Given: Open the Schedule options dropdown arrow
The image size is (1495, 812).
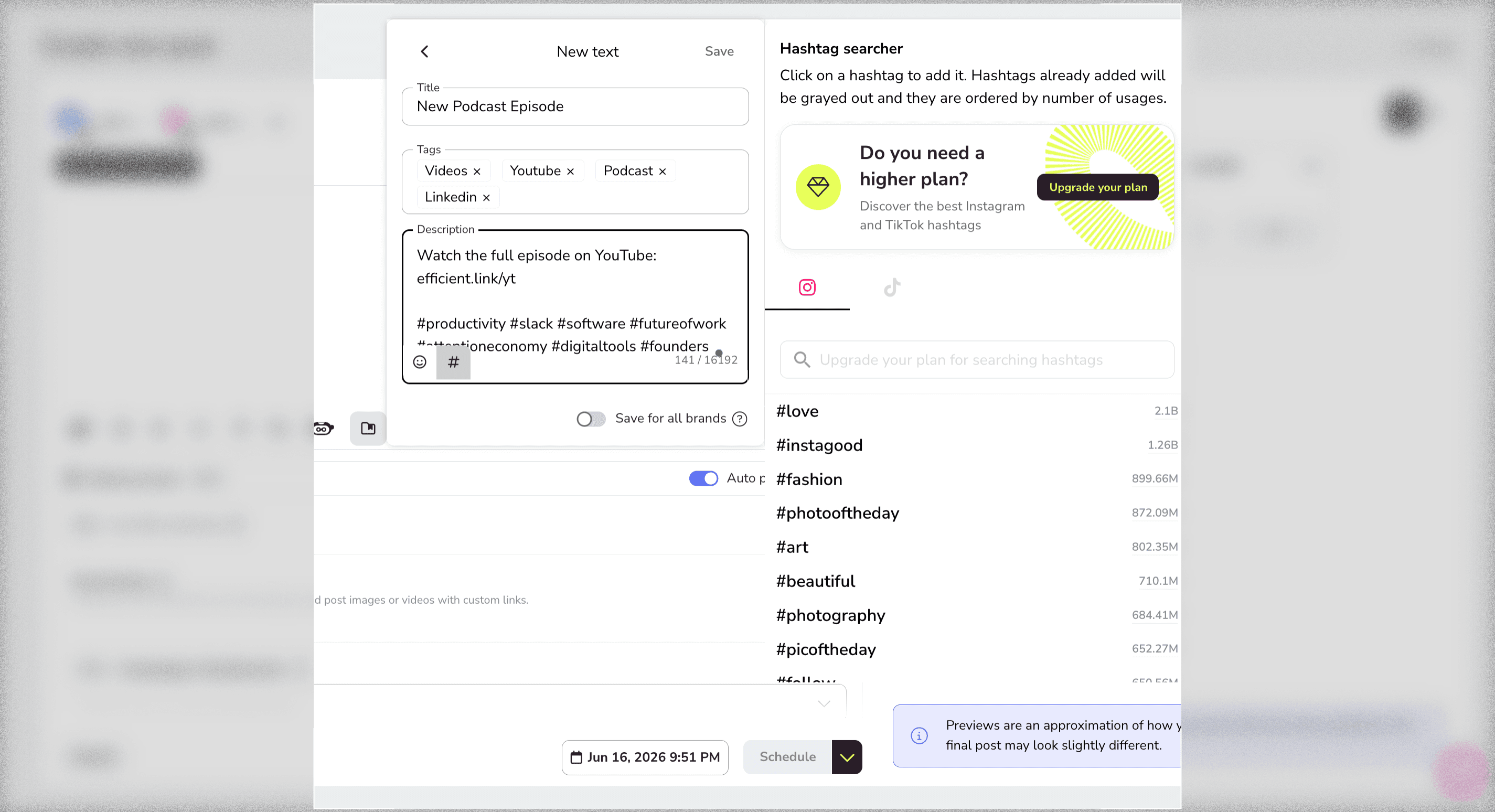Looking at the screenshot, I should pyautogui.click(x=847, y=757).
